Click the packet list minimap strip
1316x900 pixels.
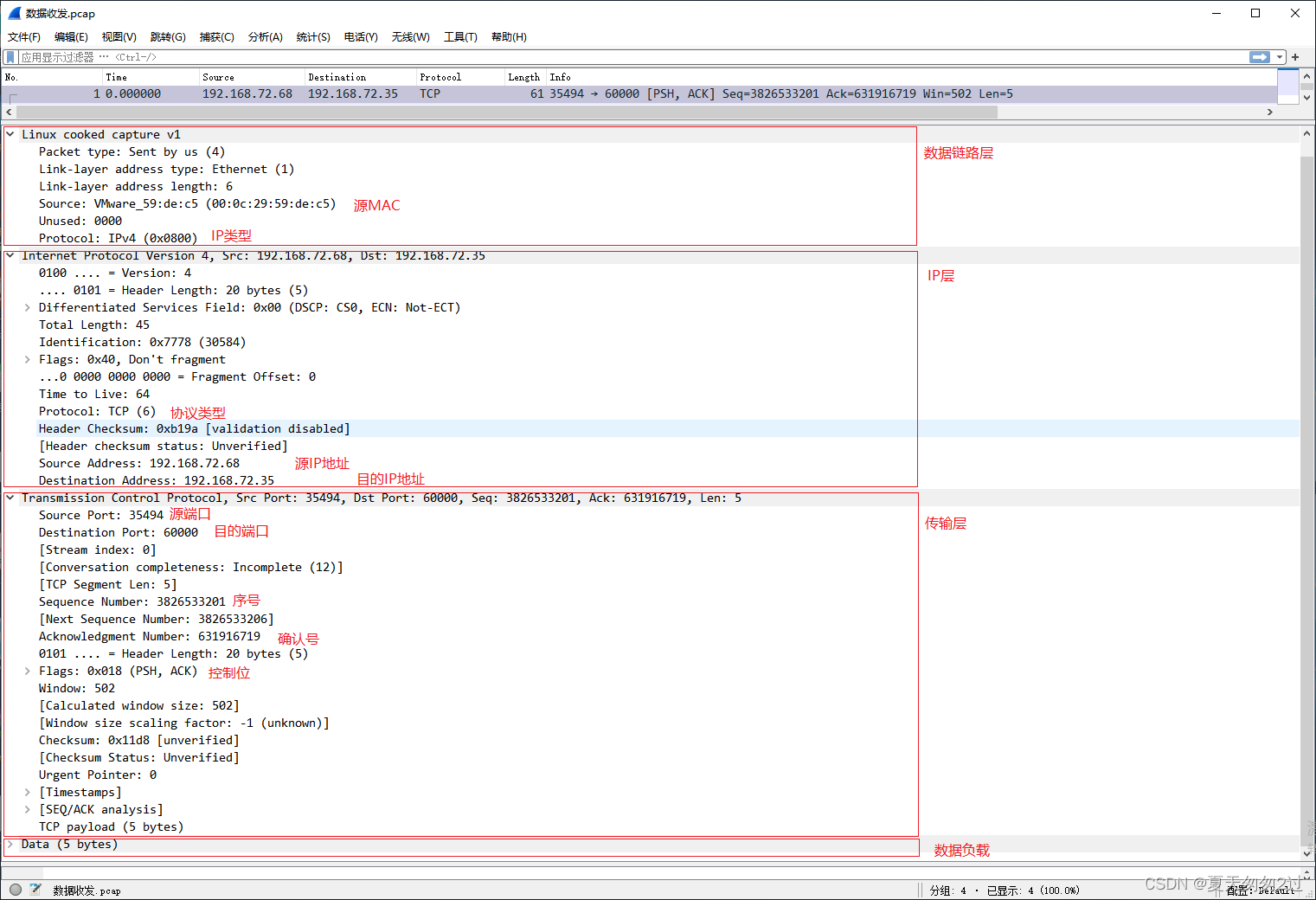click(x=1287, y=86)
